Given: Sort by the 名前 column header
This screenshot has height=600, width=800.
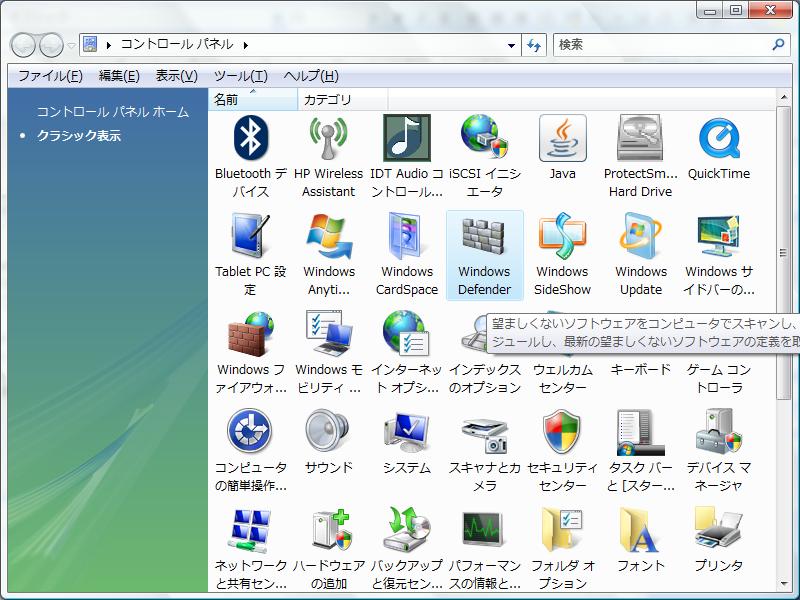Looking at the screenshot, I should [x=253, y=99].
